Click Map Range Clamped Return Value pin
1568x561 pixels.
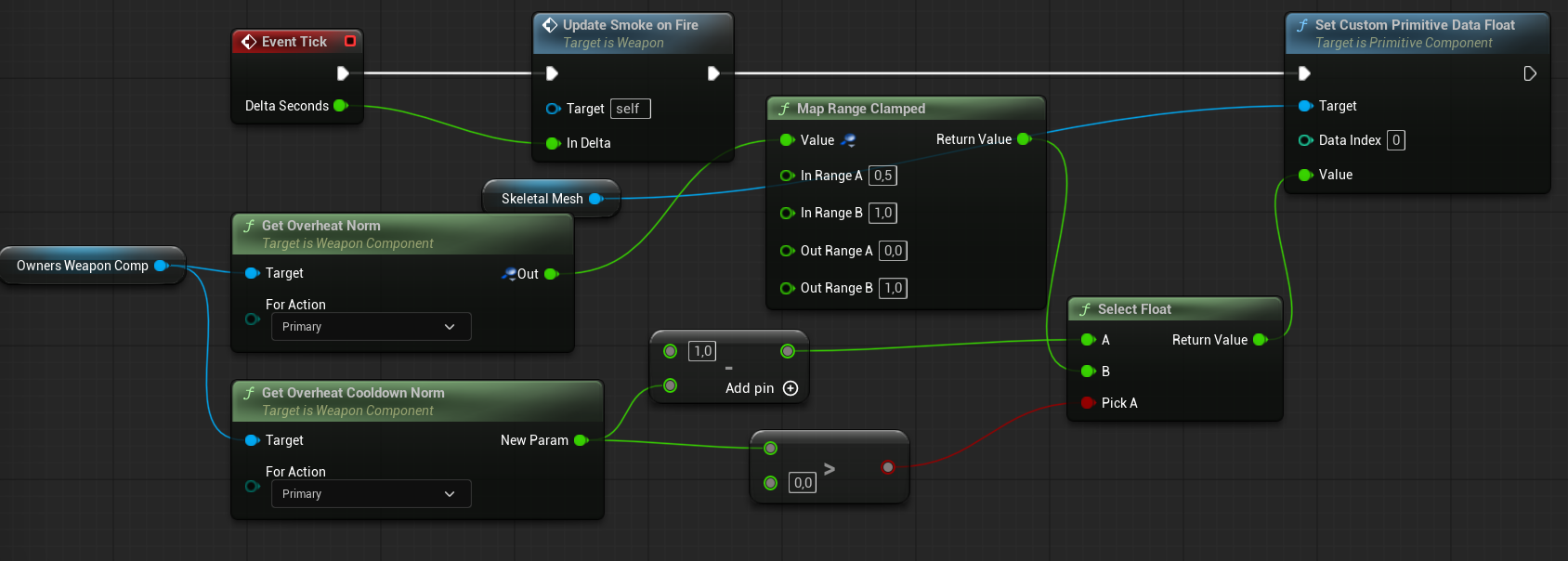[1024, 139]
